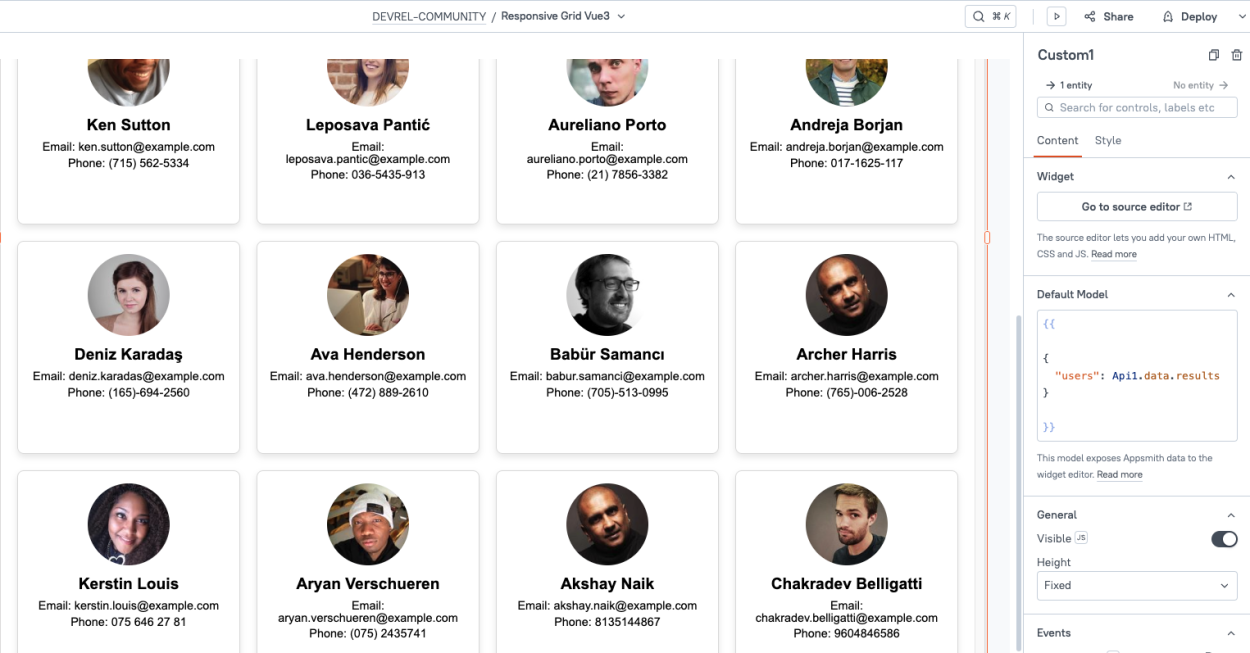Click the Go to source editor button
This screenshot has width=1250, height=653.
(x=1137, y=207)
